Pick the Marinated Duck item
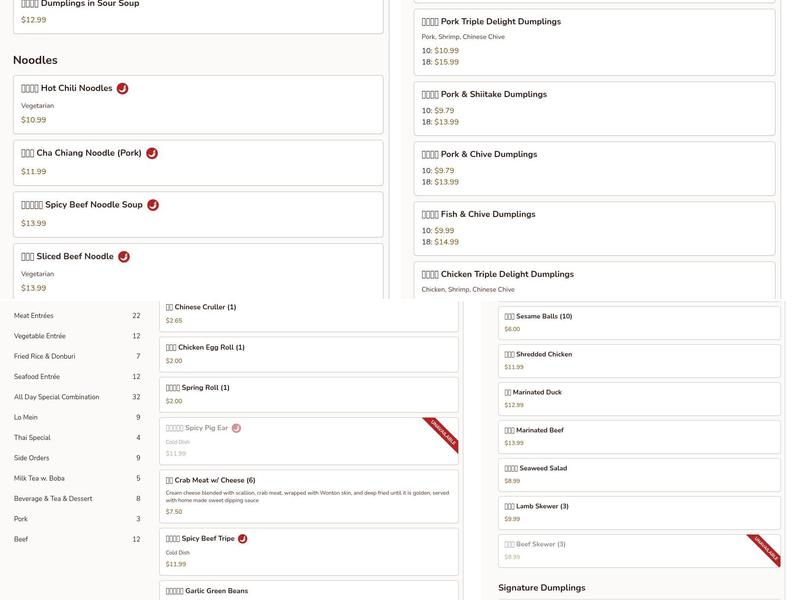Viewport: 800px width, 600px height. click(x=639, y=399)
